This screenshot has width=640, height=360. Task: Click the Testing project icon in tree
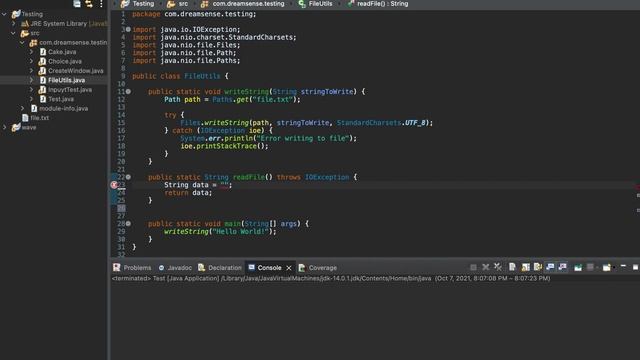click(16, 14)
